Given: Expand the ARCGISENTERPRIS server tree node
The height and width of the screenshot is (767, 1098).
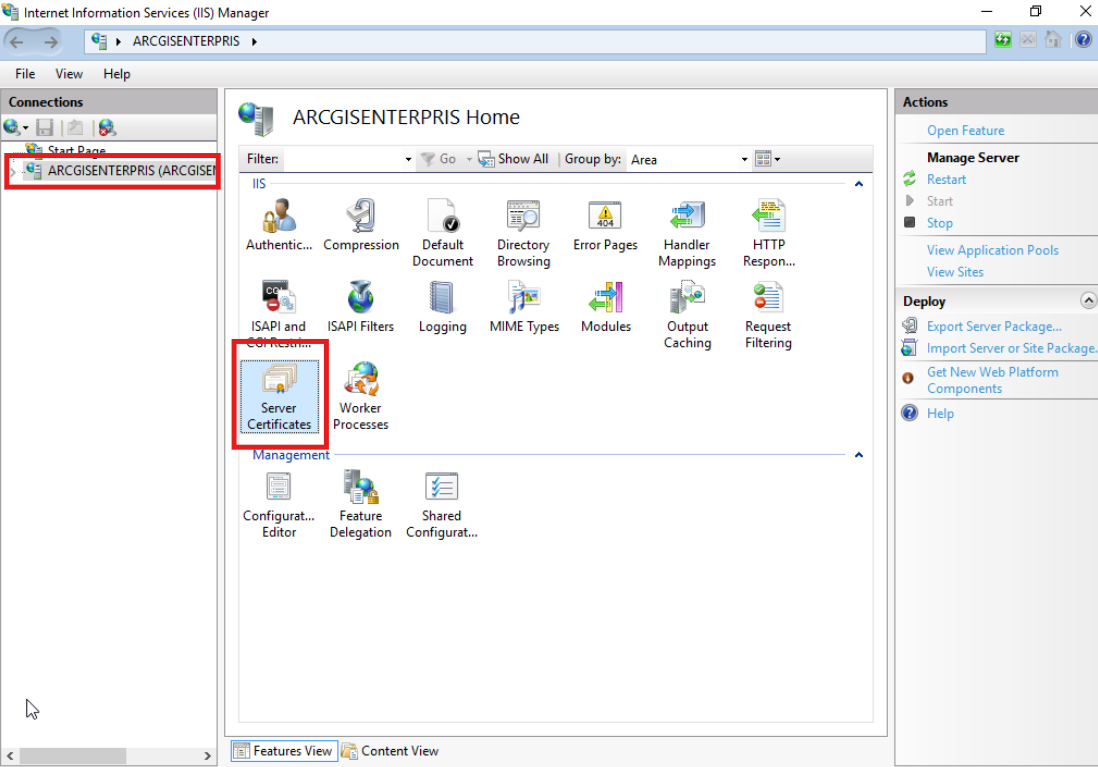Looking at the screenshot, I should (12, 171).
